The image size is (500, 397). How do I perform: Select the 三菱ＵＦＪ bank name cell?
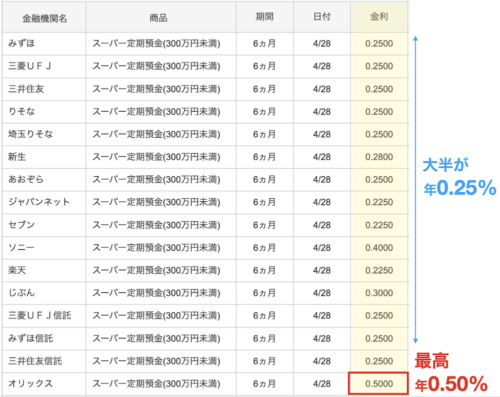pyautogui.click(x=44, y=66)
